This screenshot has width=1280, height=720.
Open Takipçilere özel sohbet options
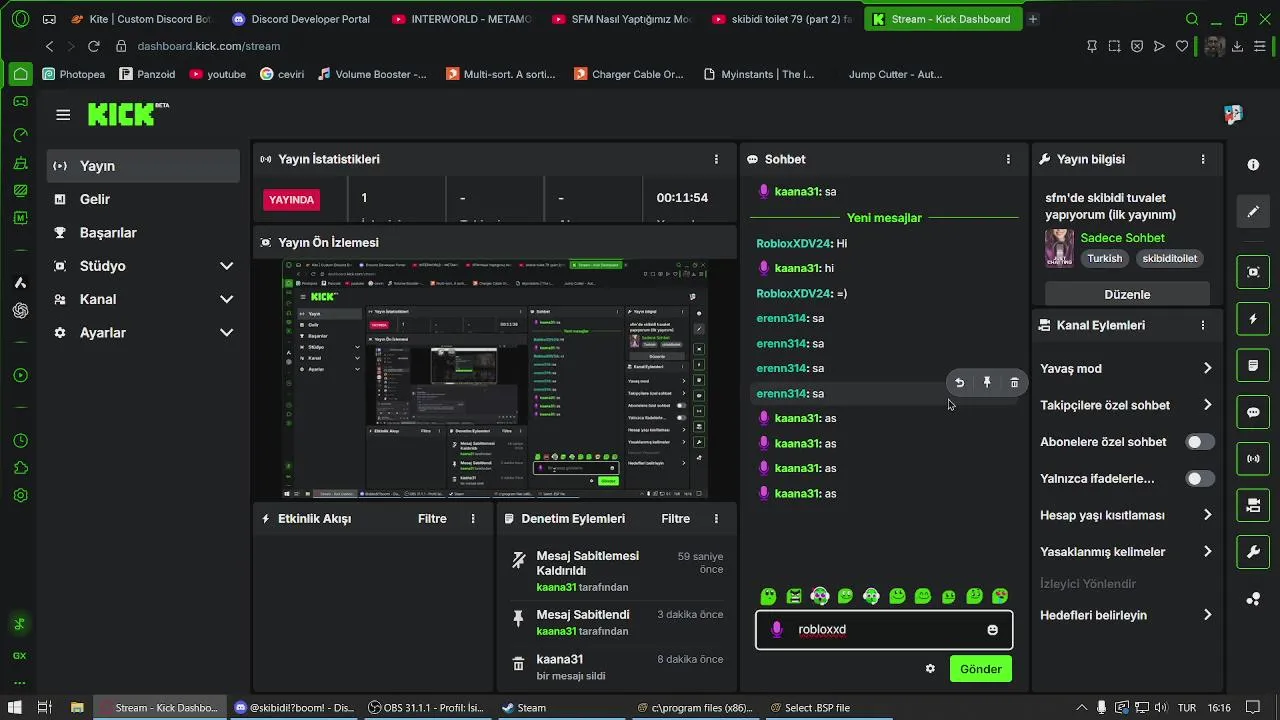click(x=1207, y=405)
